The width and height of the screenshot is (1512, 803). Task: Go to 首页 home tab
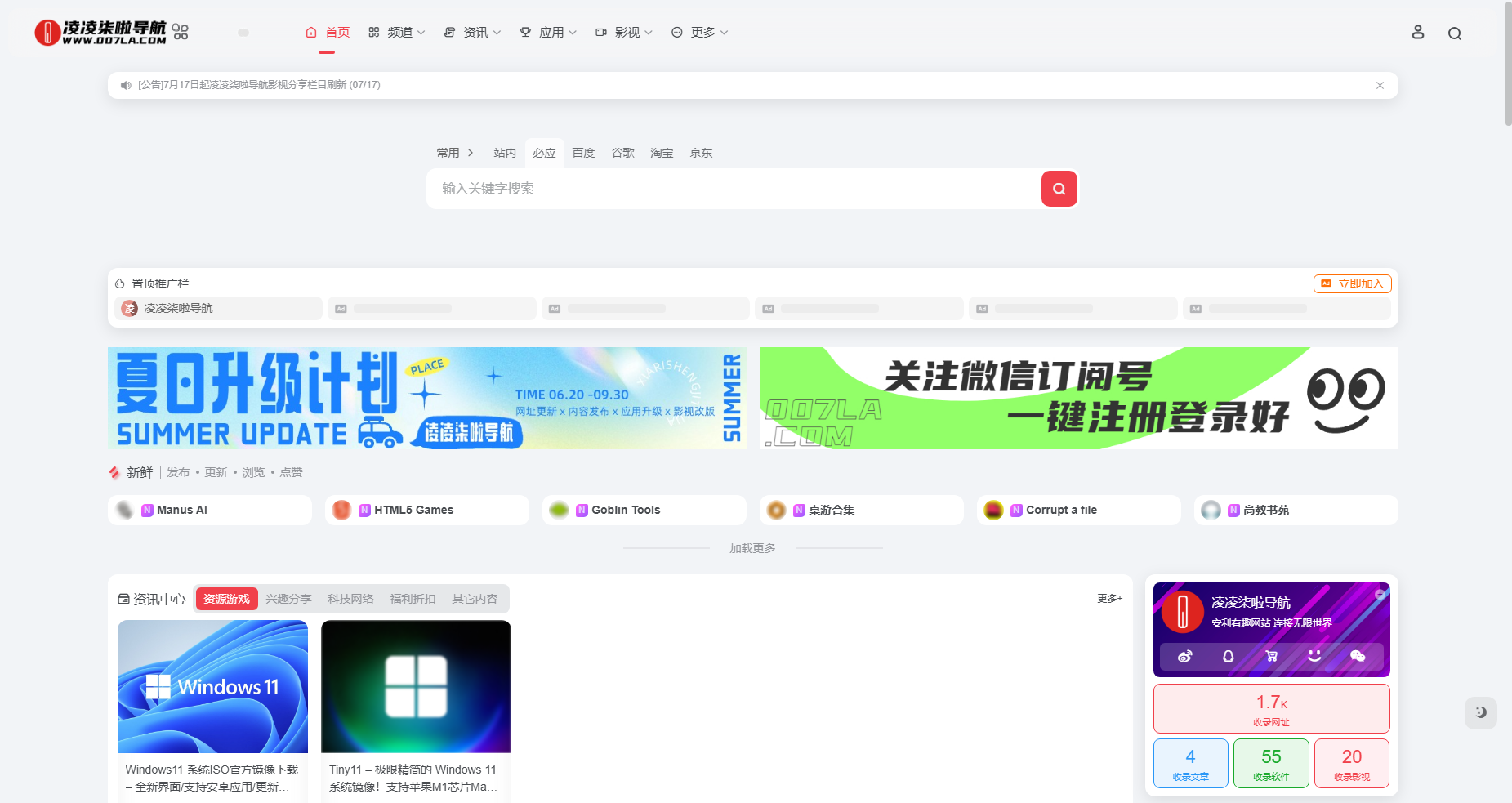pos(327,33)
